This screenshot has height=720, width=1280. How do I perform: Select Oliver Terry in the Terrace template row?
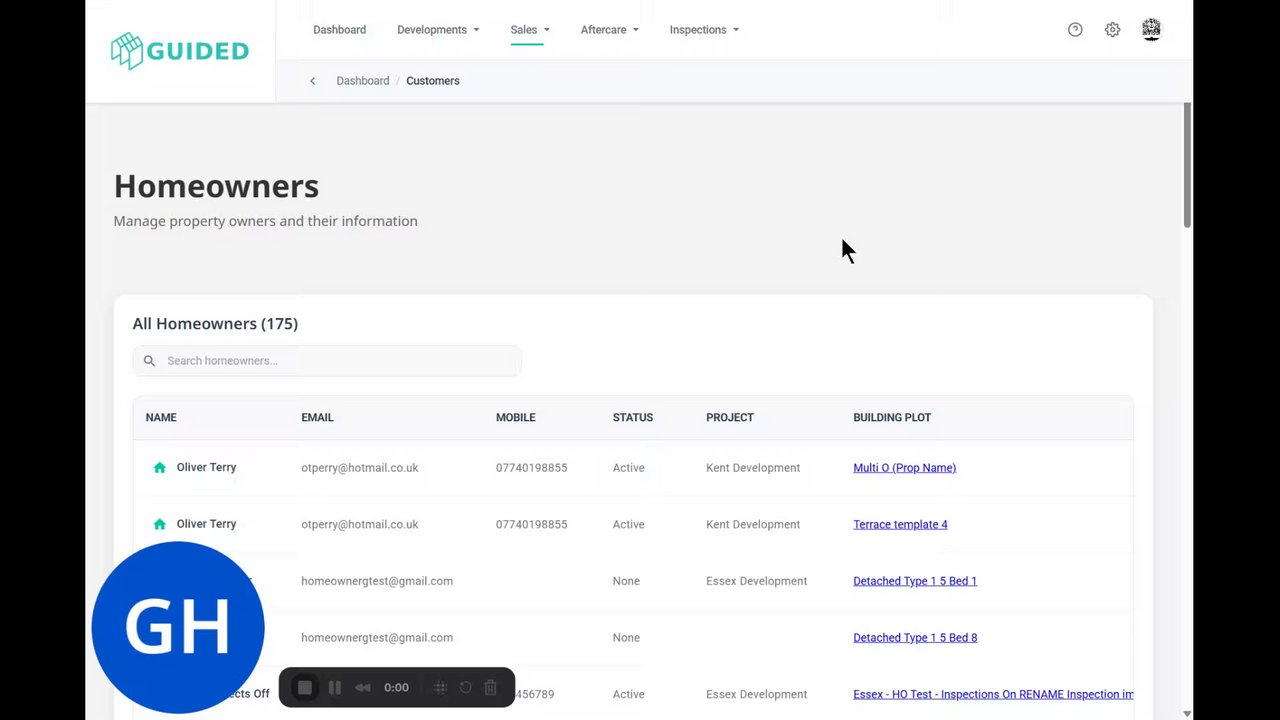206,524
